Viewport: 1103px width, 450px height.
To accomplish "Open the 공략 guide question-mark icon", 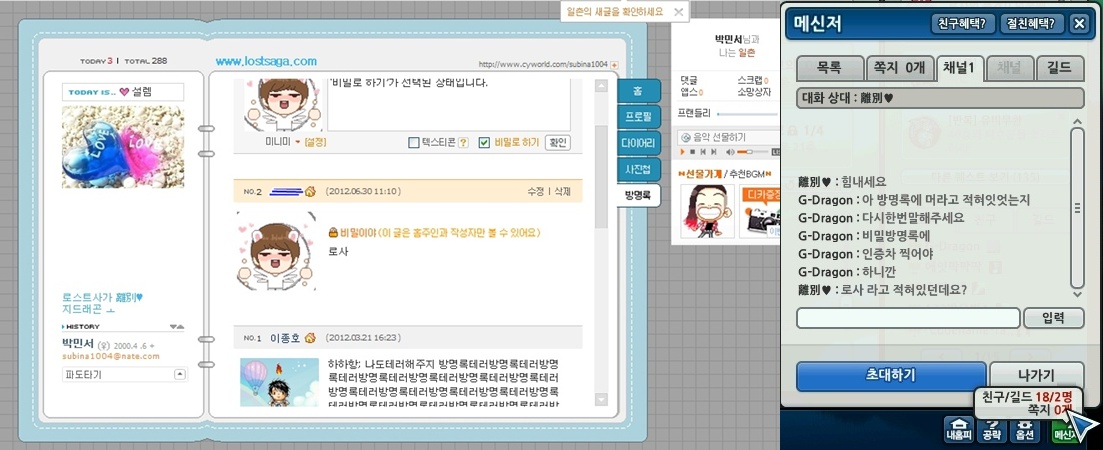I will [991, 429].
